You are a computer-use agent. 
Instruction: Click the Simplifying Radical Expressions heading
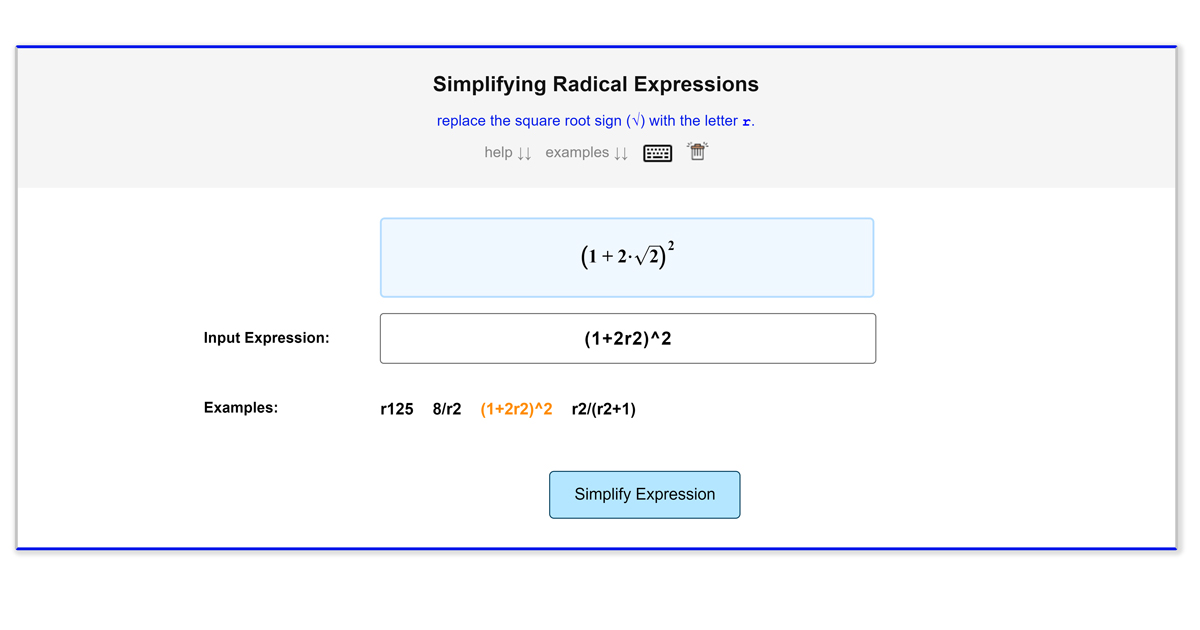tap(595, 84)
